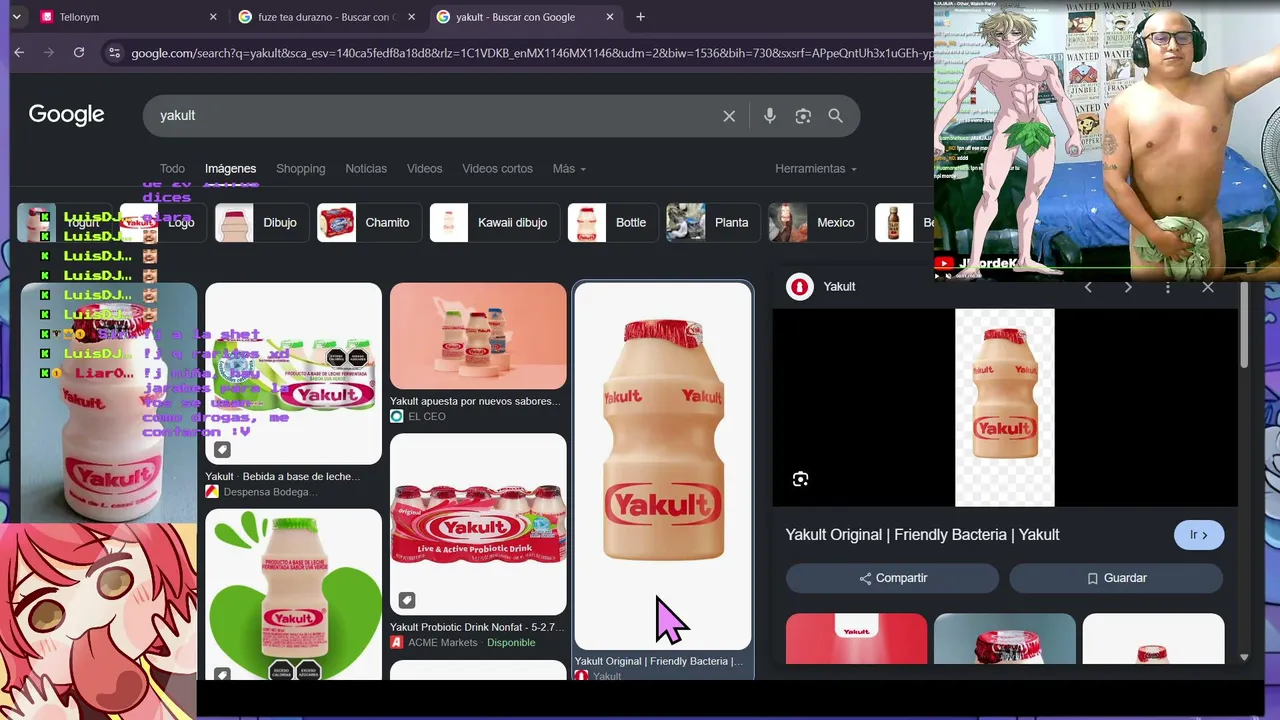The width and height of the screenshot is (1280, 720).
Task: Go to the Google home logo
Action: click(66, 115)
